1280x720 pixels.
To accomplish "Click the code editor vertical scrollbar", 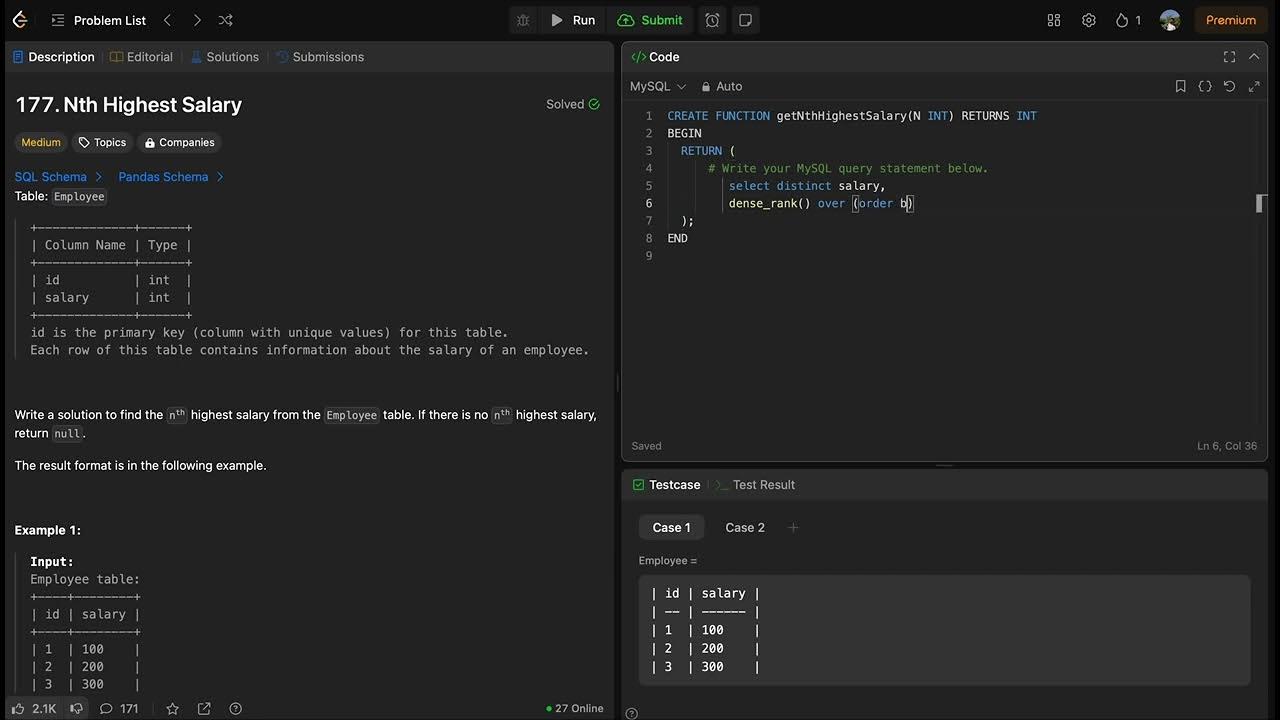I will point(1261,204).
